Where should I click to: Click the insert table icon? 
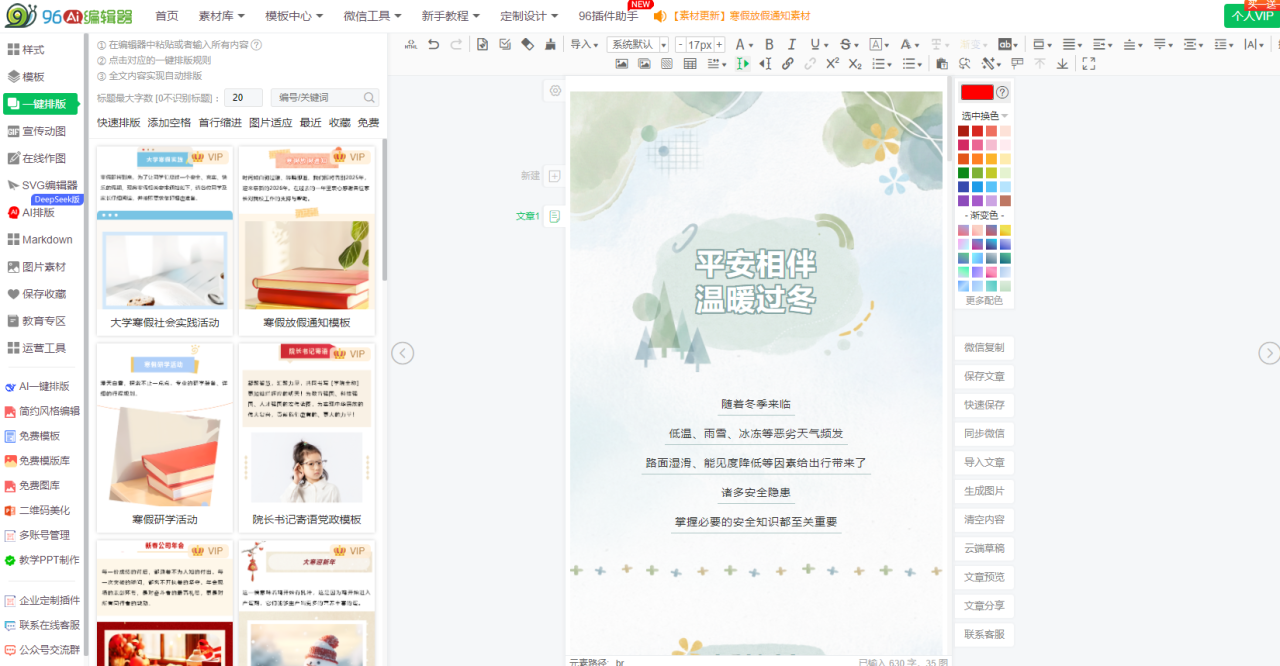(690, 64)
